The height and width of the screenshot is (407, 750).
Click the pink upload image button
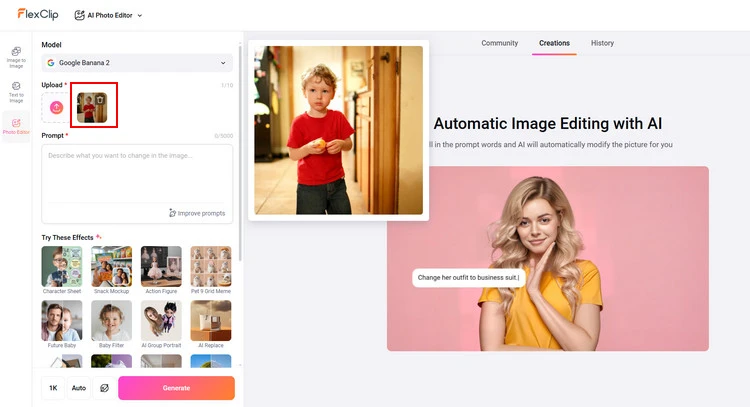tap(56, 108)
